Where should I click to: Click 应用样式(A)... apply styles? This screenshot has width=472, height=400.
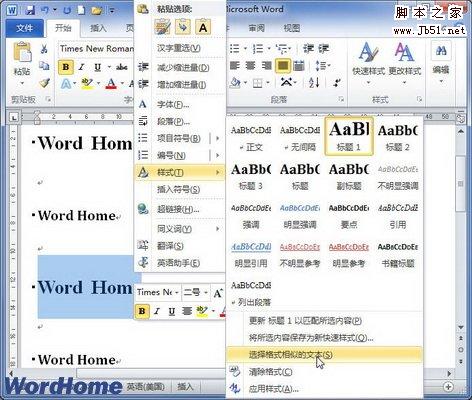click(324, 389)
